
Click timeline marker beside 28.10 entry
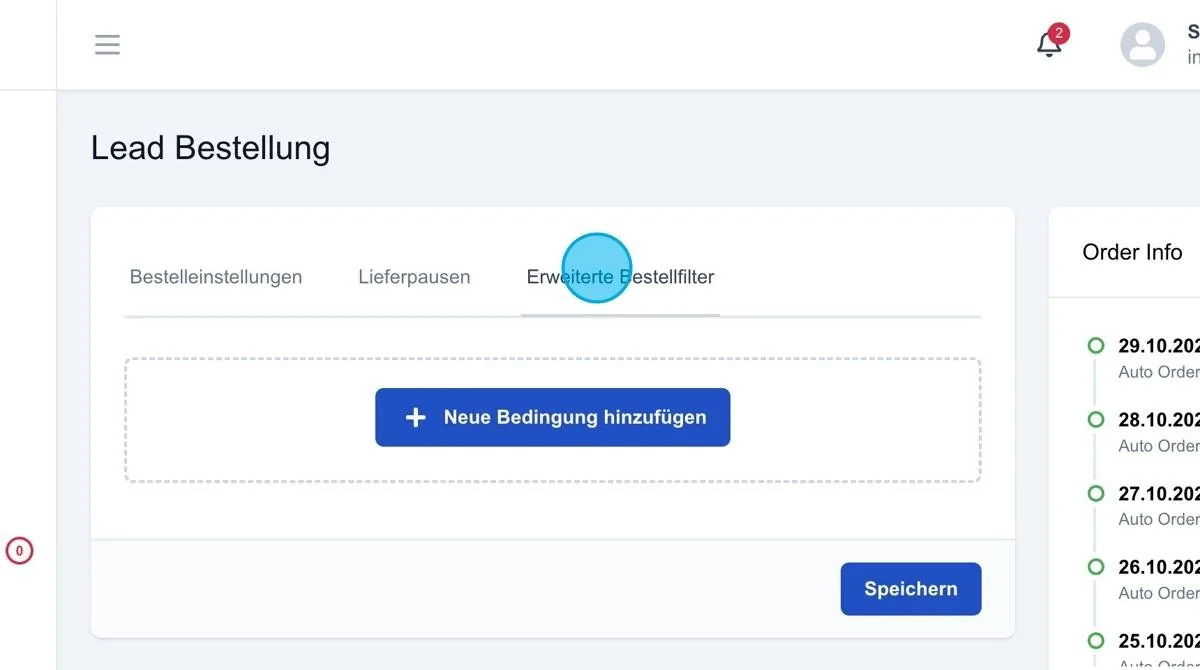pos(1096,419)
